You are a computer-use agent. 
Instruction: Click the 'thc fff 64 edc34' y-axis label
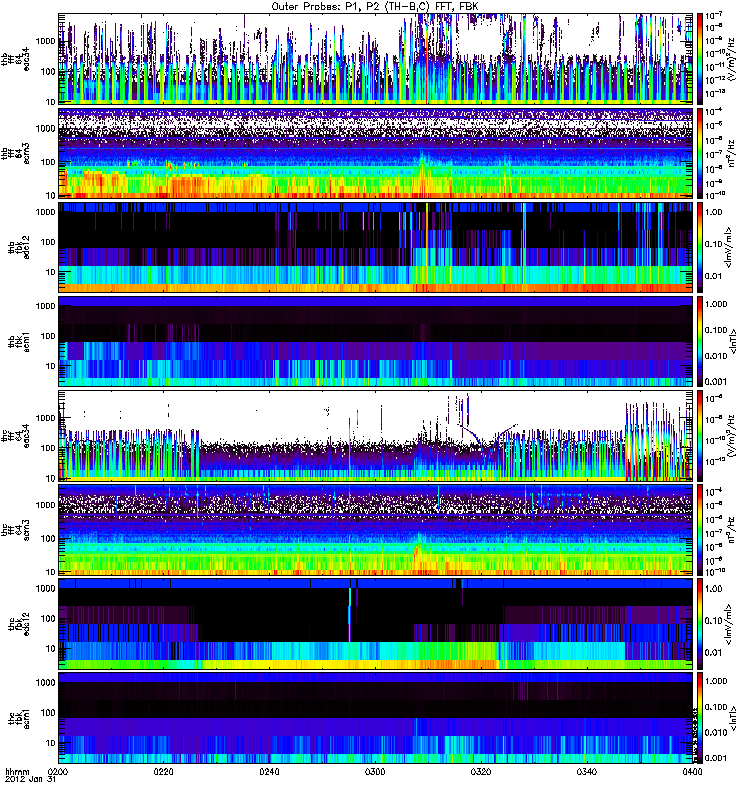pos(15,436)
